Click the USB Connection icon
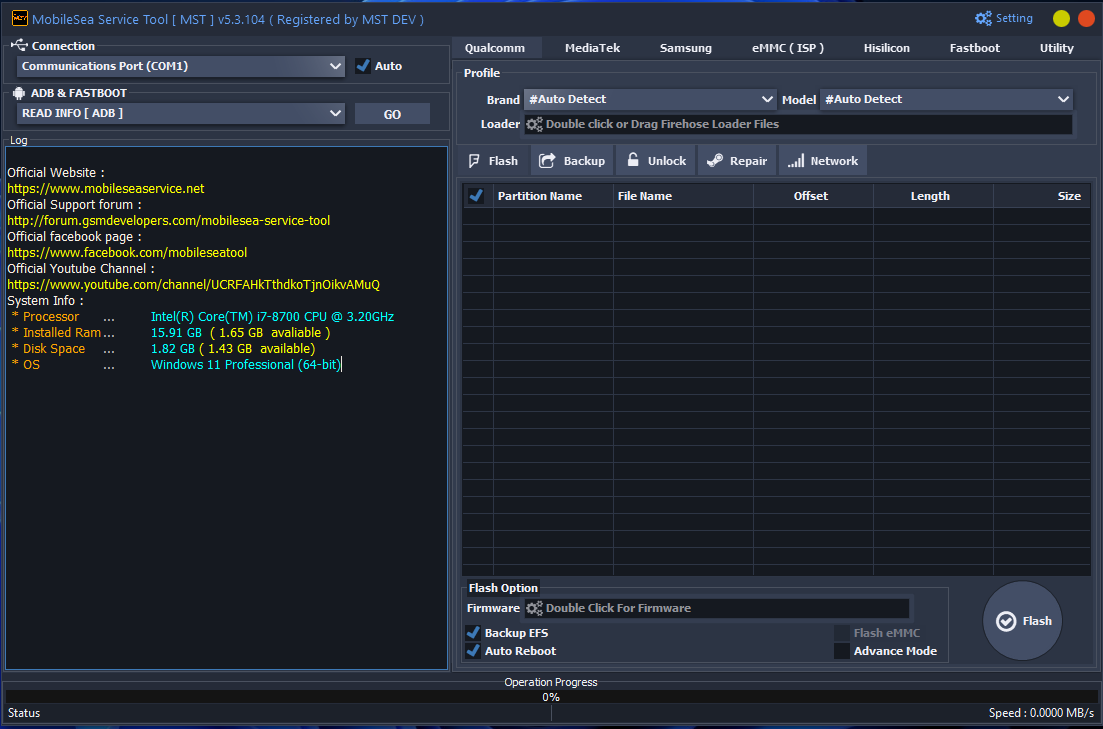1103x729 pixels. (19, 46)
